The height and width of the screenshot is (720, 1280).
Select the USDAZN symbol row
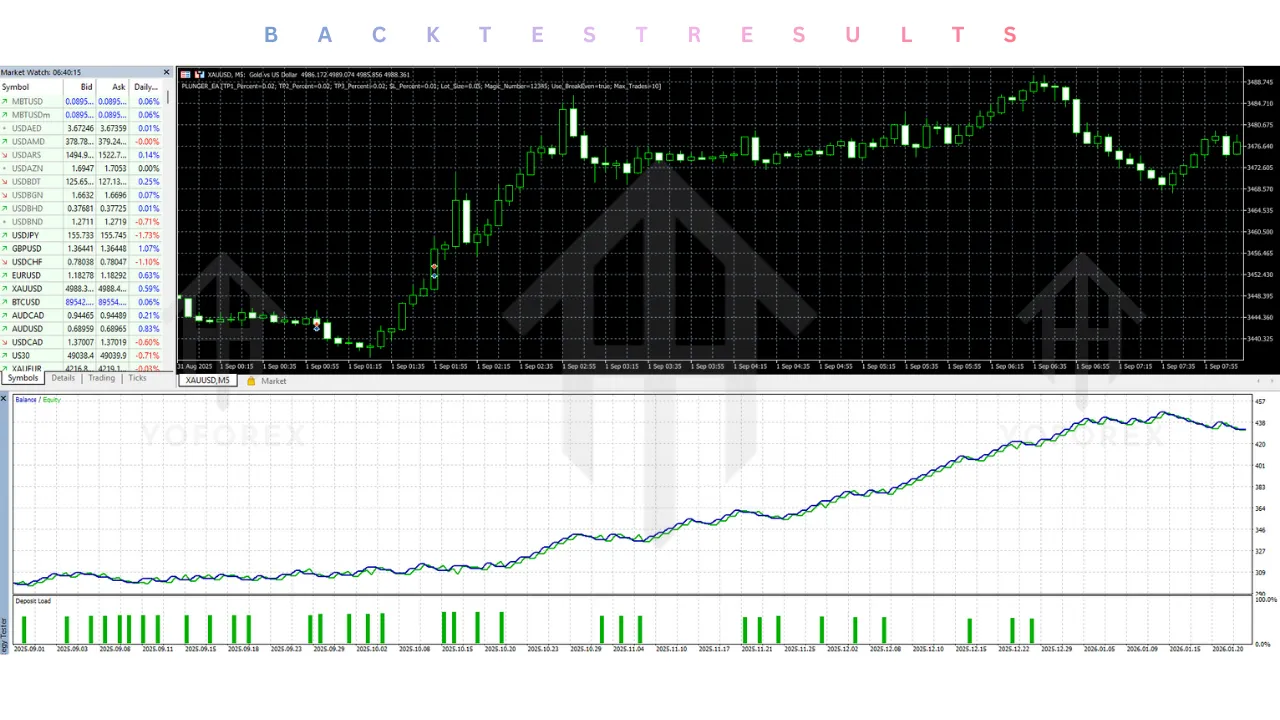(x=82, y=168)
